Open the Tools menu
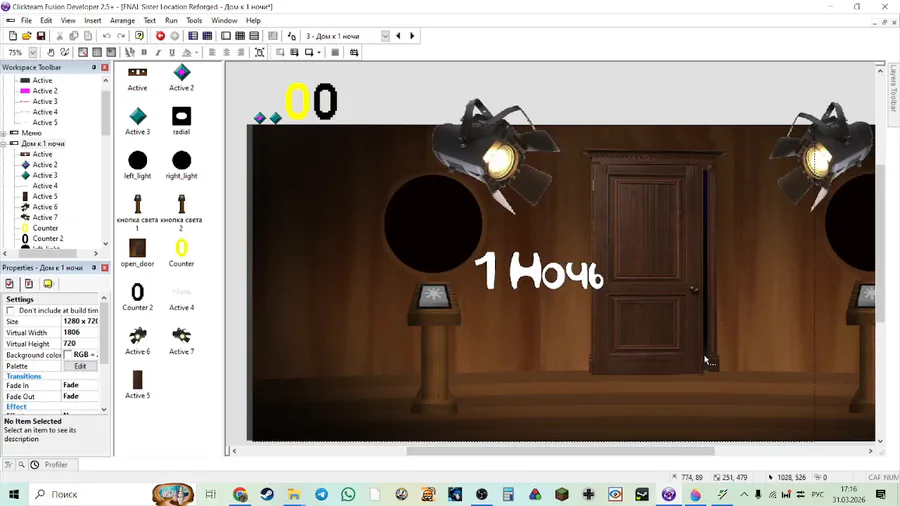The width and height of the screenshot is (900, 506). coord(194,20)
